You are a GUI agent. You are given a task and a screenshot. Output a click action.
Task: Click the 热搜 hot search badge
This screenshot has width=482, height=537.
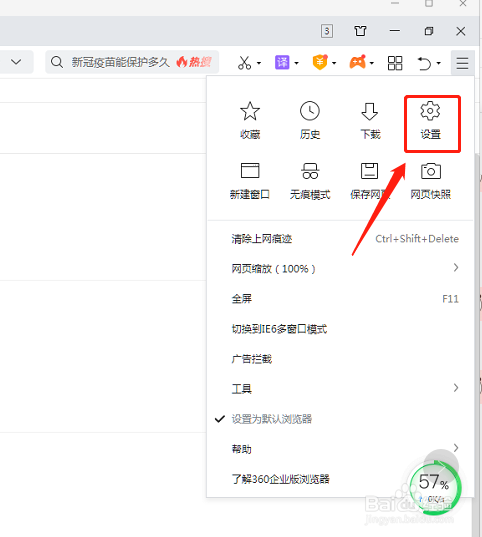click(194, 62)
